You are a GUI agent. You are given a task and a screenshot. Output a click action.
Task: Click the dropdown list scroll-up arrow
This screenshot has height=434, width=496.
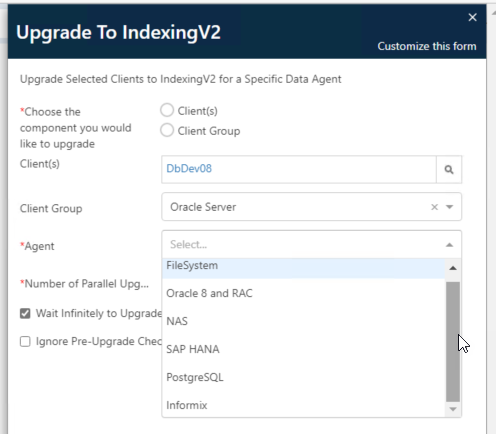[453, 268]
